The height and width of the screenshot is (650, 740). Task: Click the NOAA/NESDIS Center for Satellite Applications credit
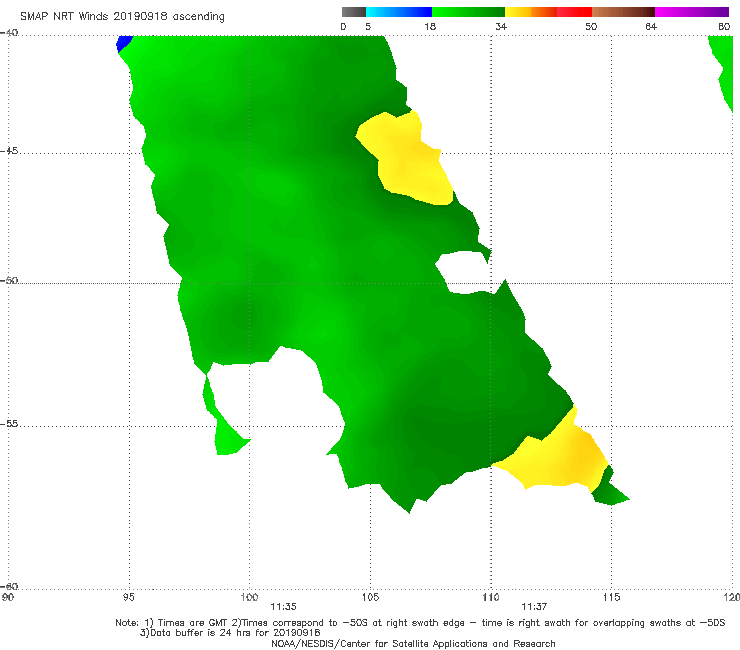coord(413,644)
